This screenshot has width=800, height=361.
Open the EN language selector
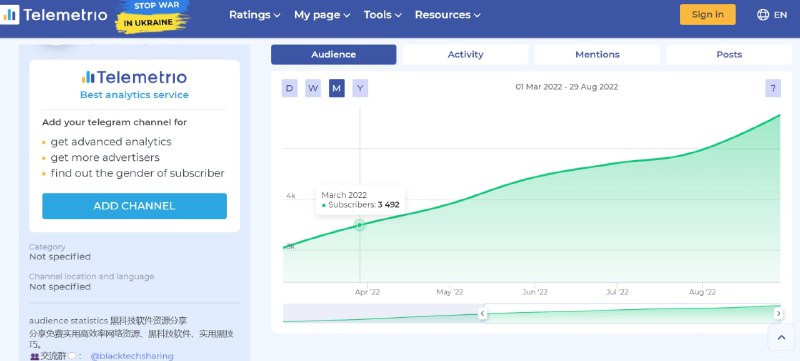(x=772, y=15)
